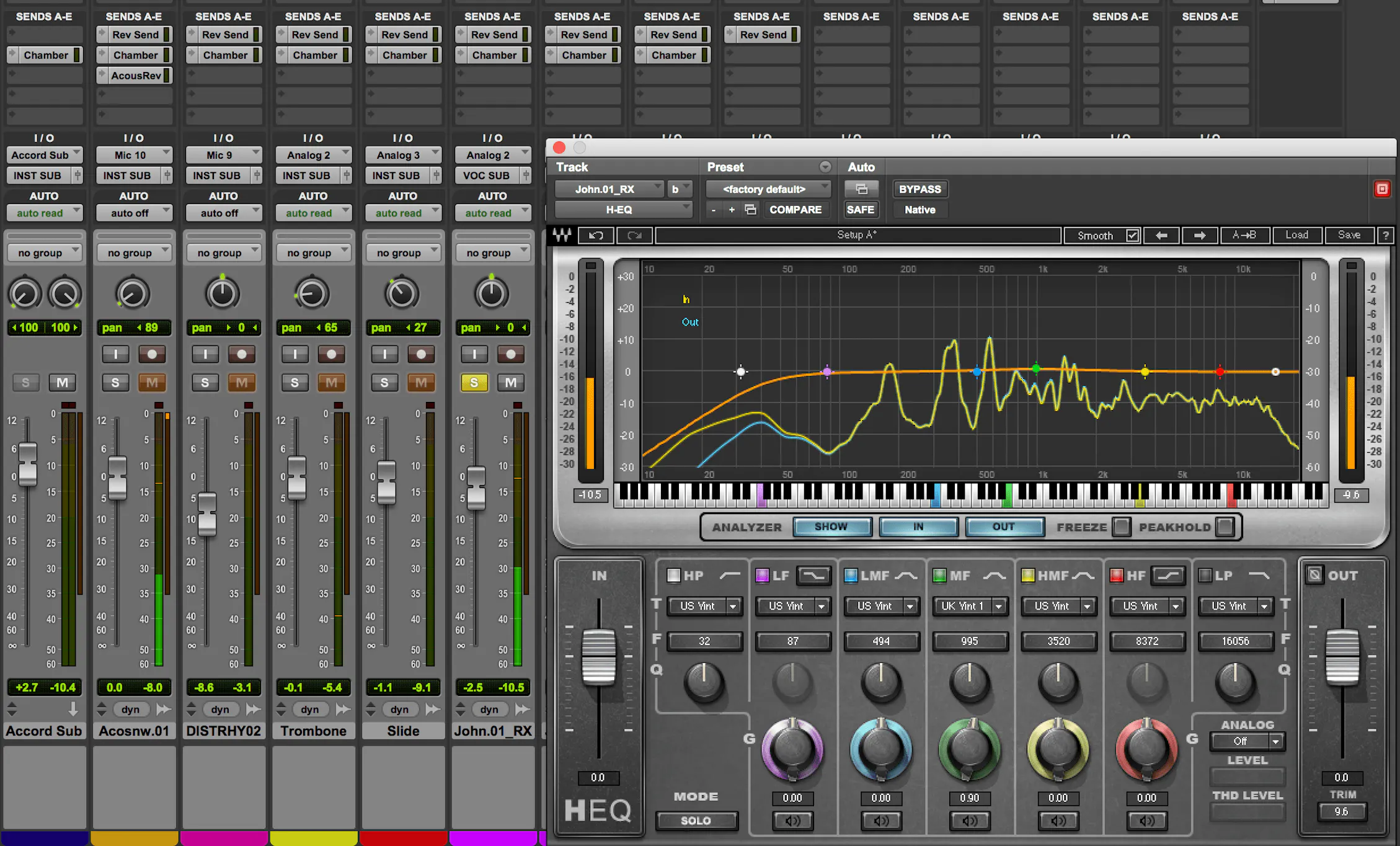Screen dimensions: 1400x846
Task: Click the next preset right arrow
Action: 1200,236
